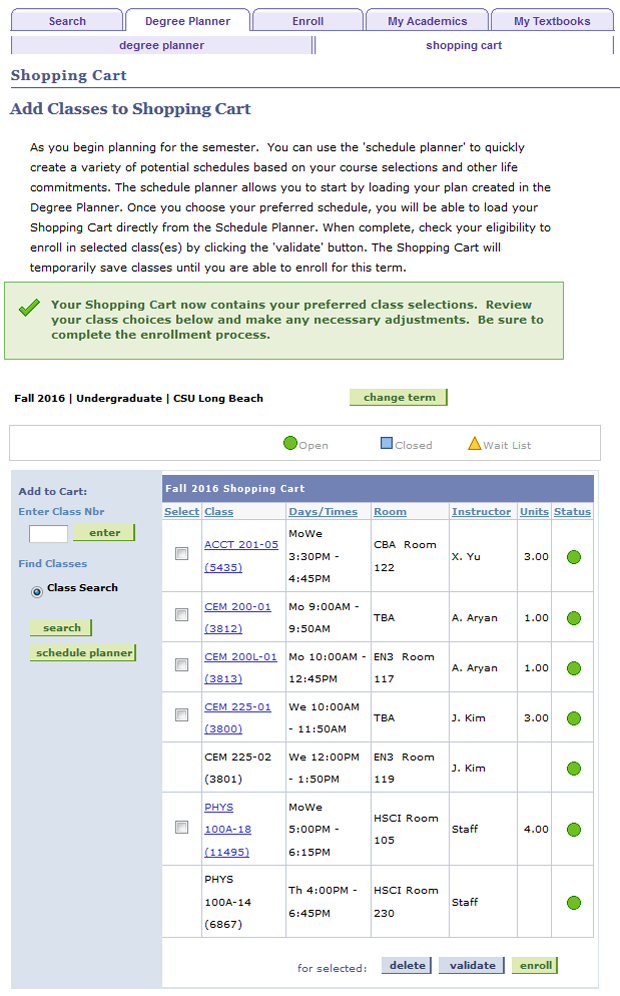Click the Open status circle for CEM 225-02
620x996 pixels.
574,768
